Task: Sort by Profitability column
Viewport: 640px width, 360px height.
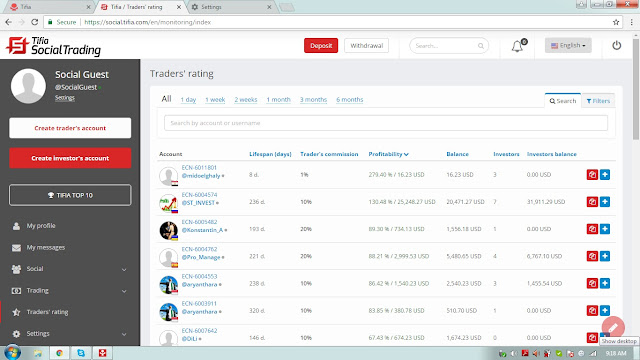Action: [x=388, y=154]
